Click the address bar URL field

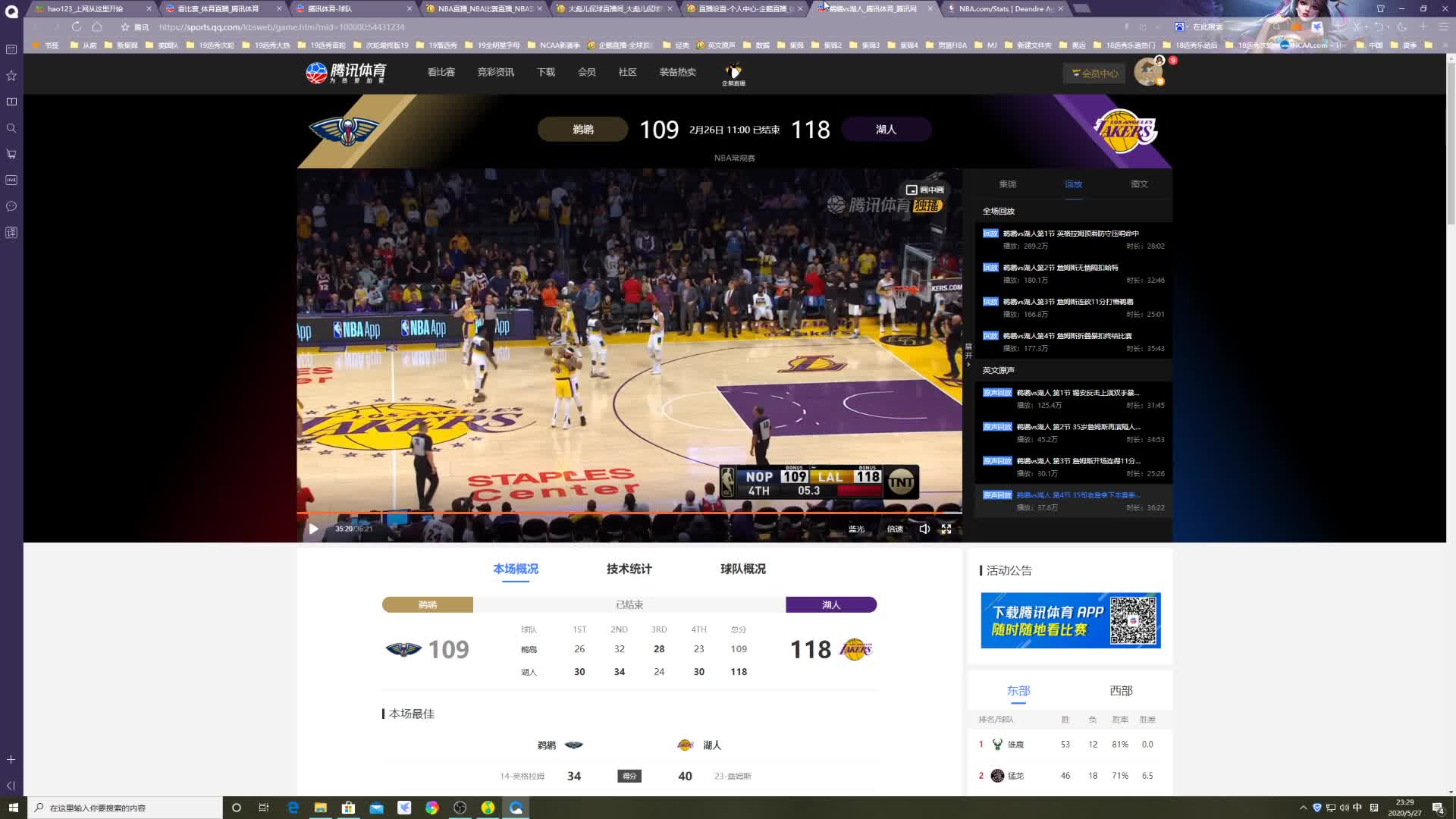(x=281, y=27)
